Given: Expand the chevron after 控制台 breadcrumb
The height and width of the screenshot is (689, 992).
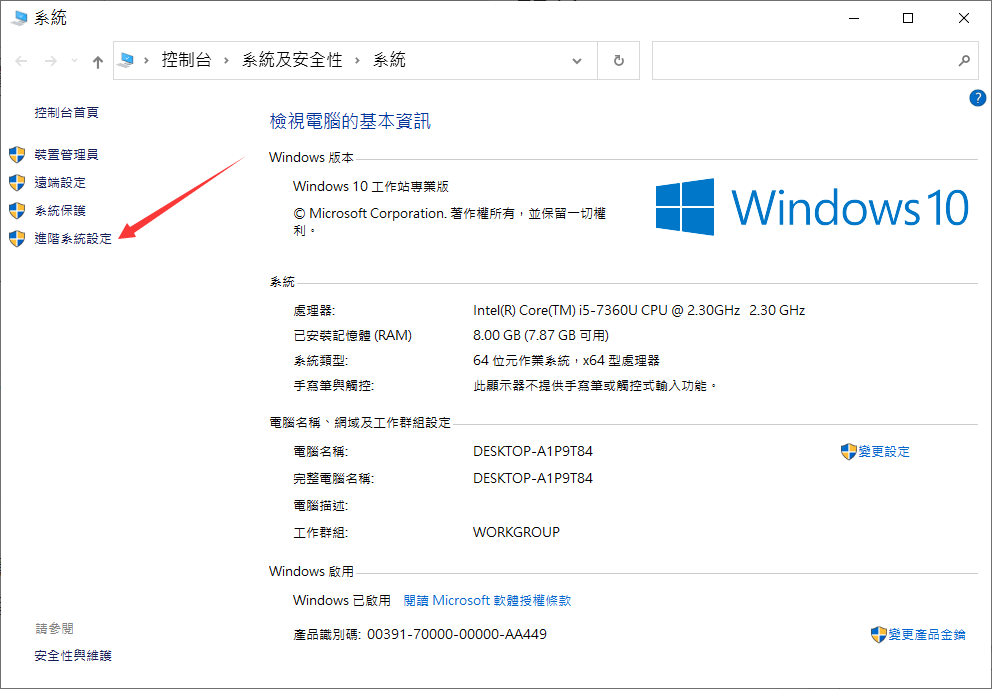Looking at the screenshot, I should pos(226,60).
